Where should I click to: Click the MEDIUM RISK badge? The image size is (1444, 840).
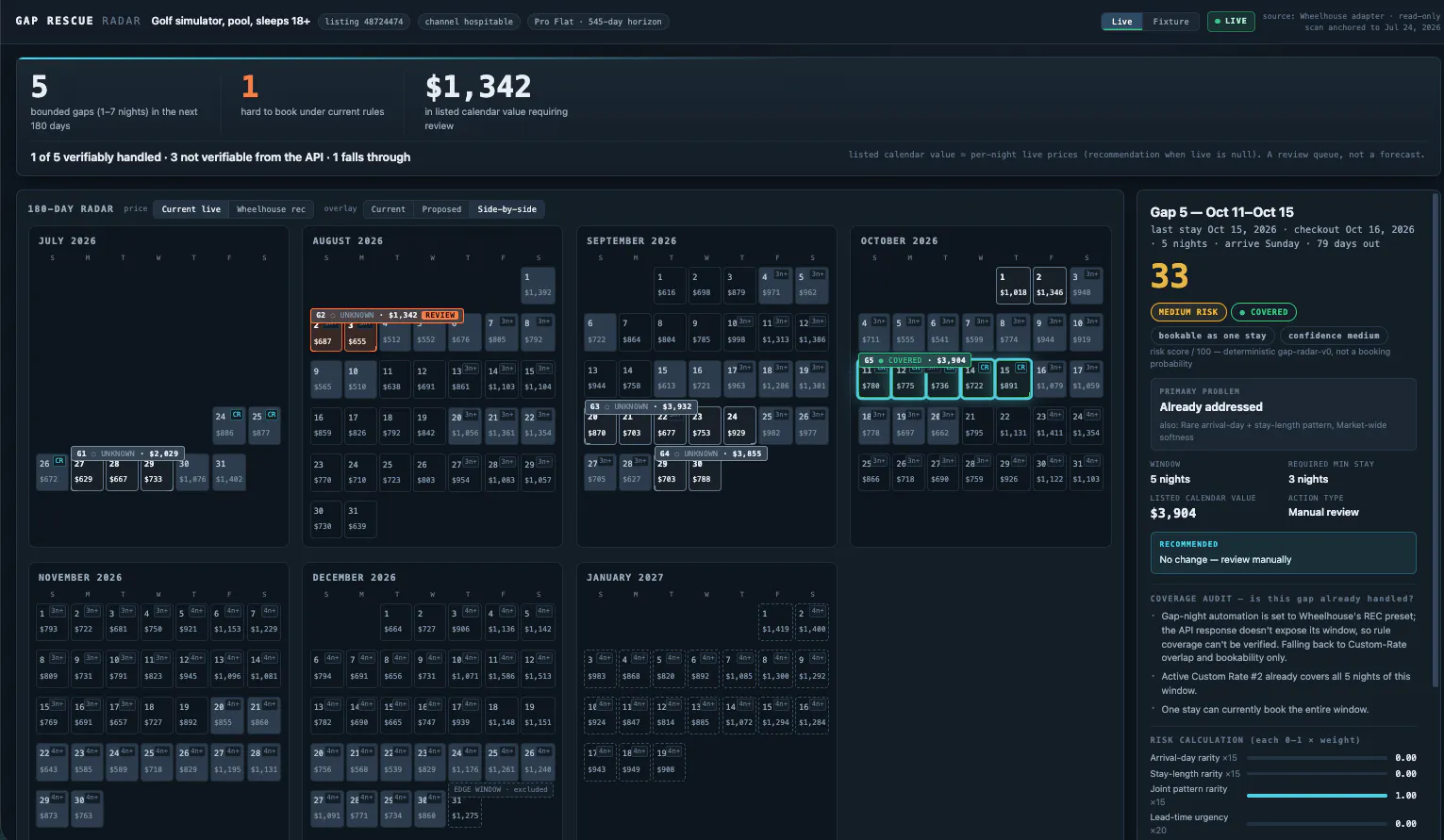(1187, 312)
